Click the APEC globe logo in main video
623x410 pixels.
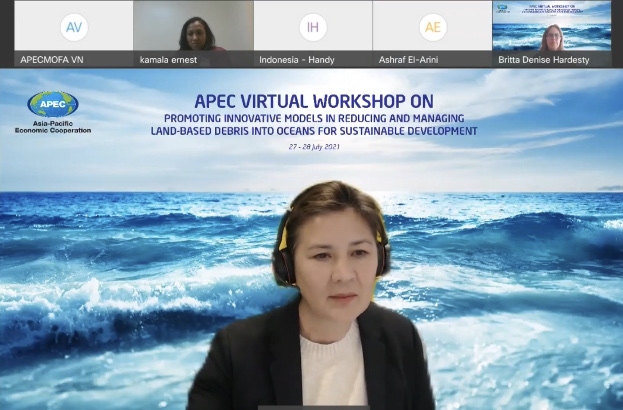click(x=52, y=104)
